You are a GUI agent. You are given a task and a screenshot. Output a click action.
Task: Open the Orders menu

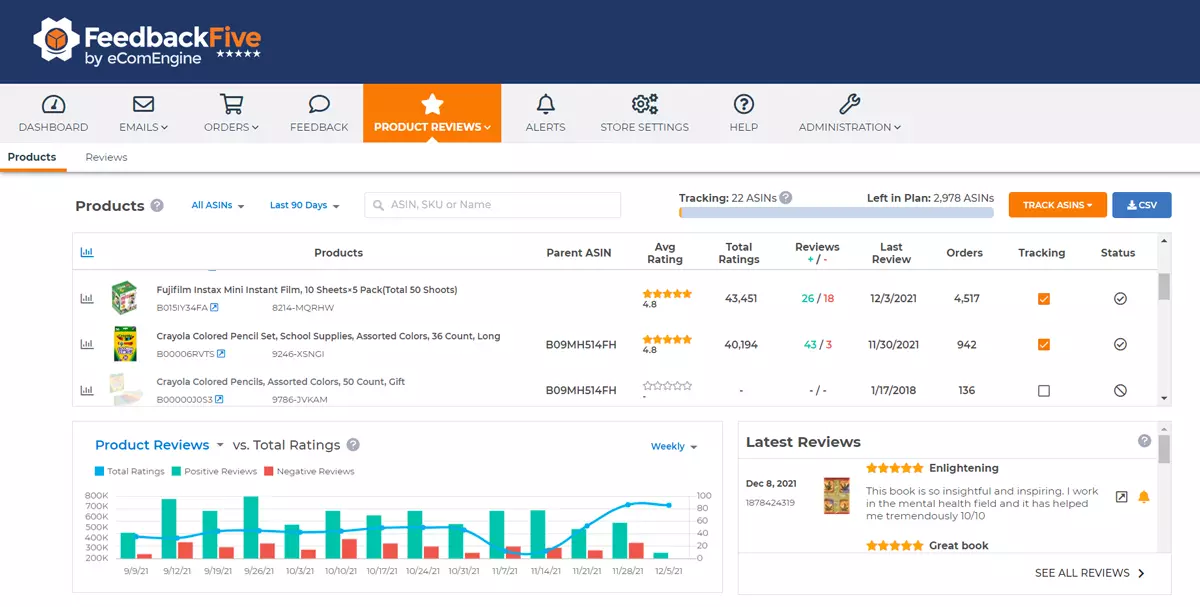(231, 113)
